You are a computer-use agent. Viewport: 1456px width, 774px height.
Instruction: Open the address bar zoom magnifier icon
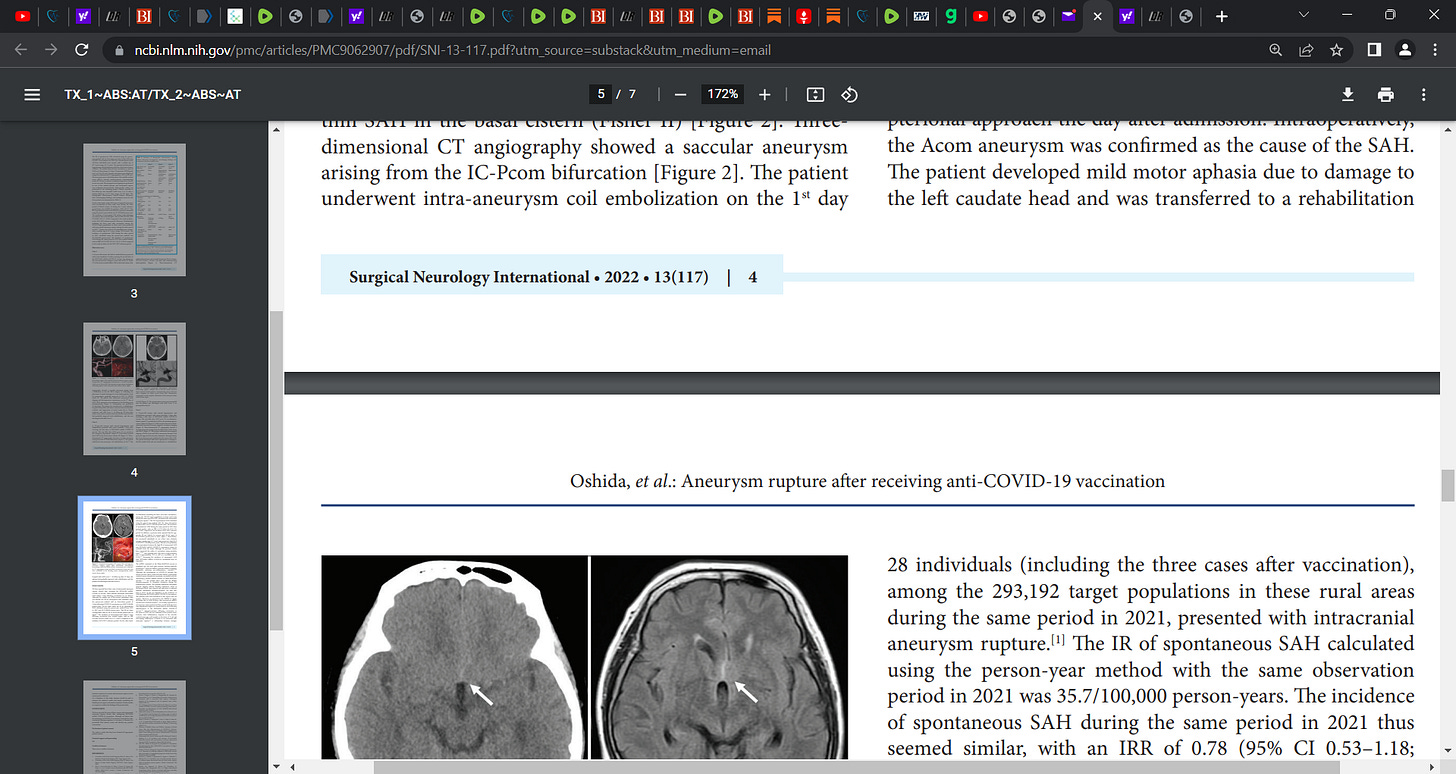(1275, 50)
